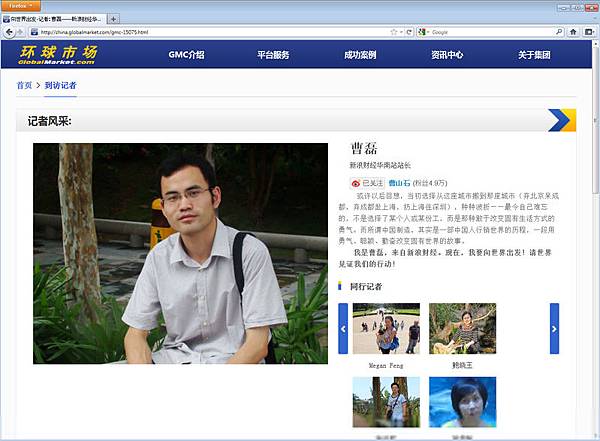This screenshot has height=441, width=600.
Task: Click the Weibo logo icon
Action: click(356, 183)
